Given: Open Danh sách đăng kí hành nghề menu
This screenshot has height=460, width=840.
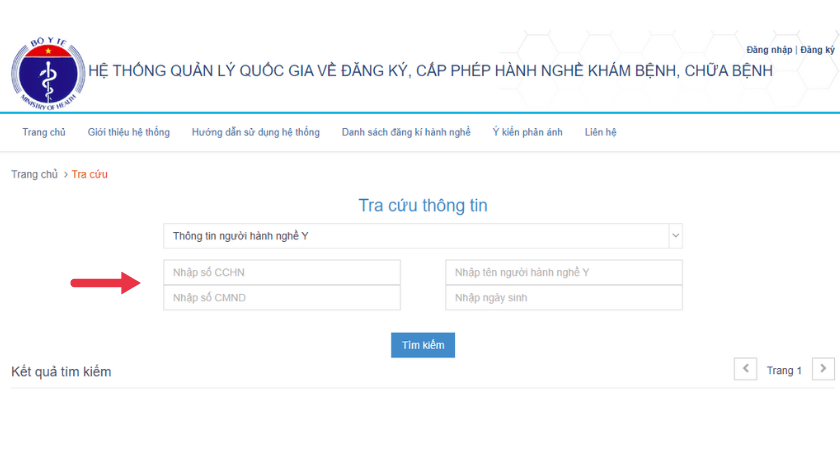Looking at the screenshot, I should [406, 132].
